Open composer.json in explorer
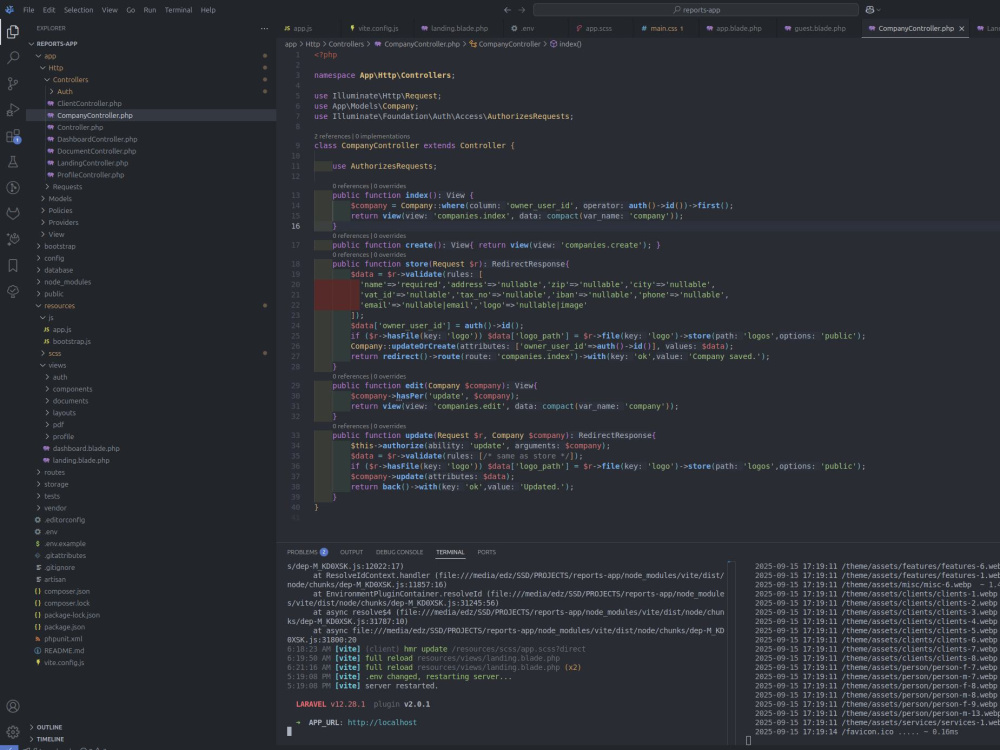This screenshot has width=1000, height=750. tap(67, 591)
